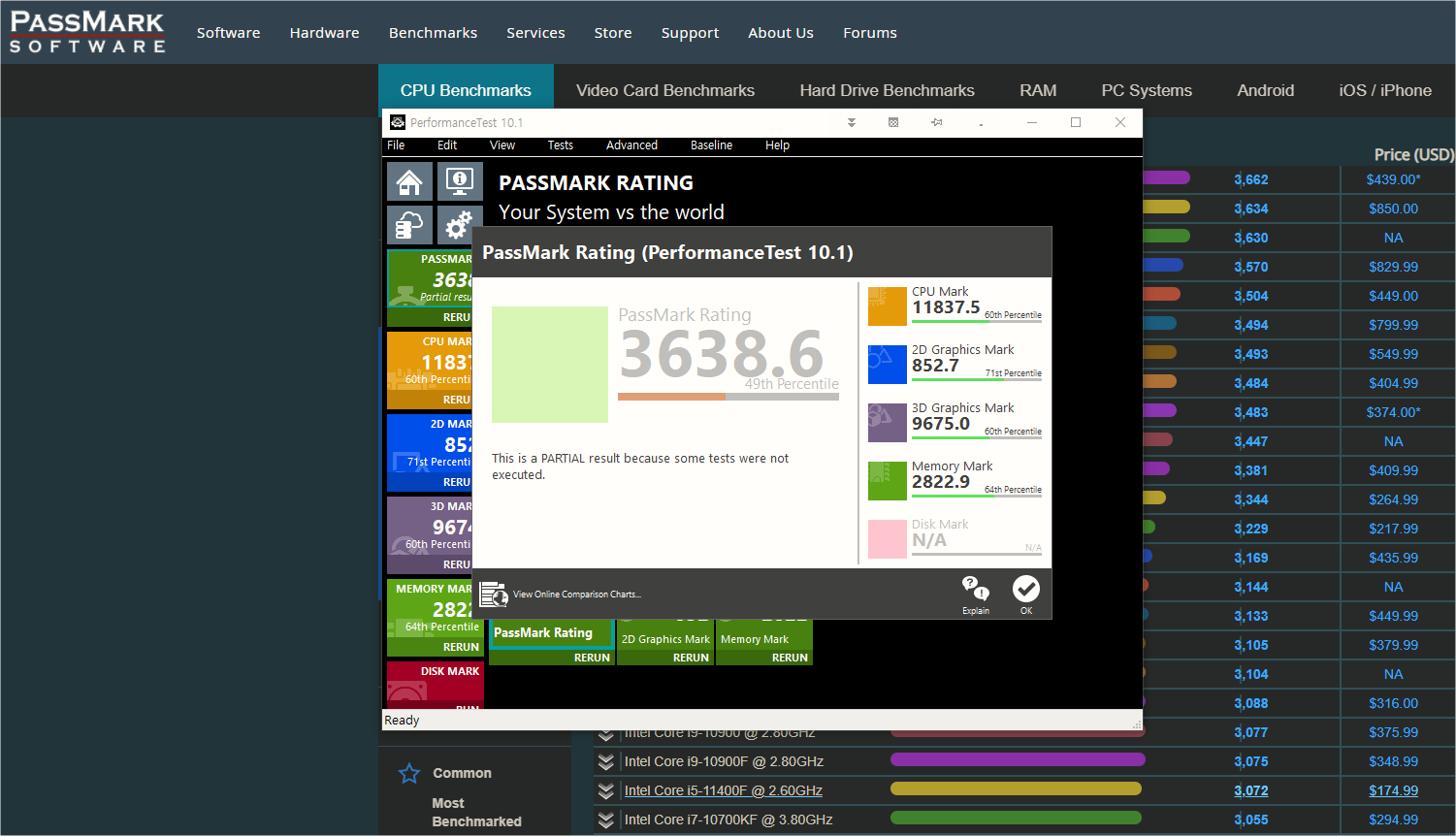Click the Explain question mark icon
Screen dimensions: 1456x836
(x=976, y=588)
